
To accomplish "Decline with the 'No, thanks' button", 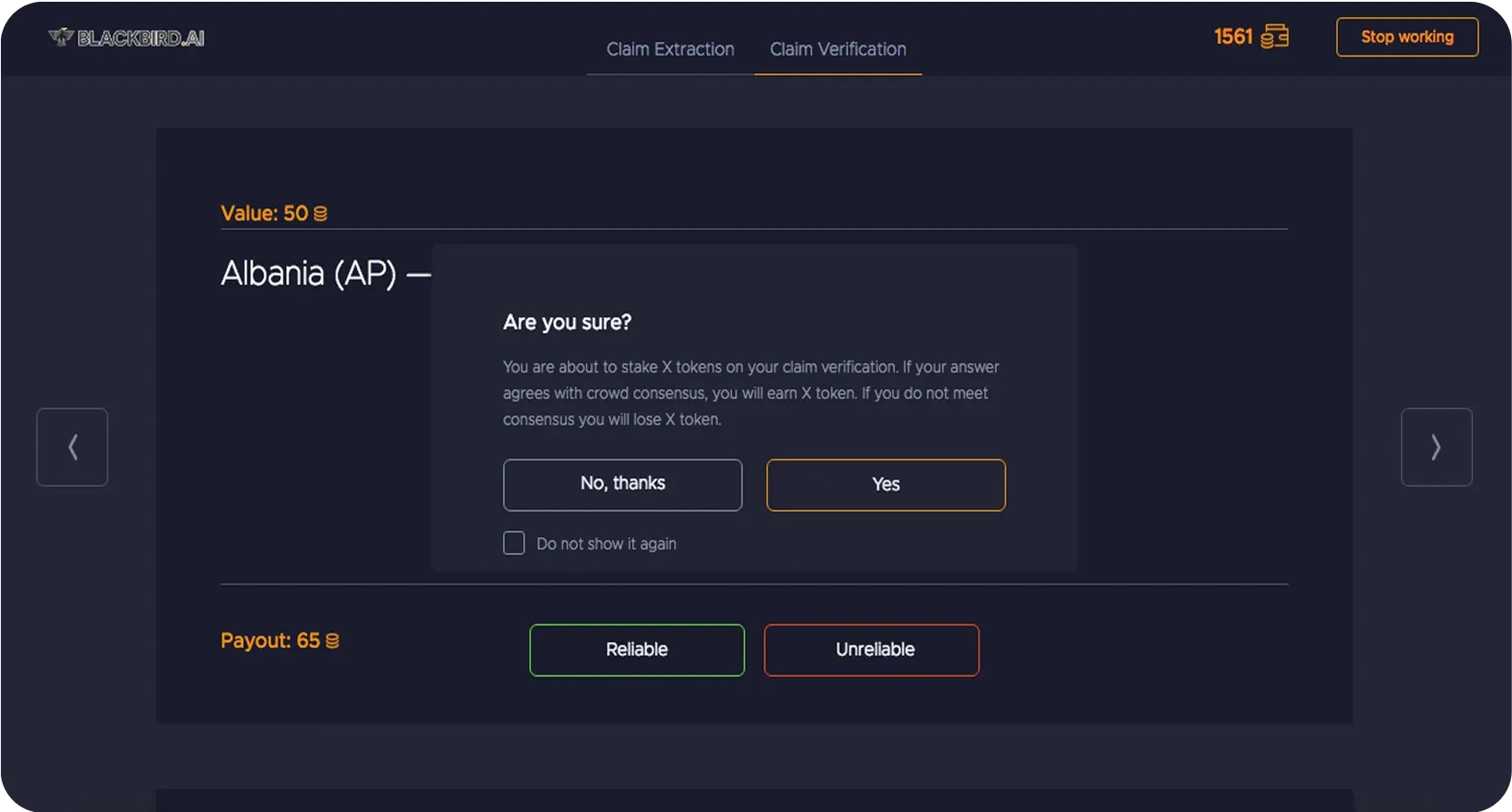I will pos(623,484).
